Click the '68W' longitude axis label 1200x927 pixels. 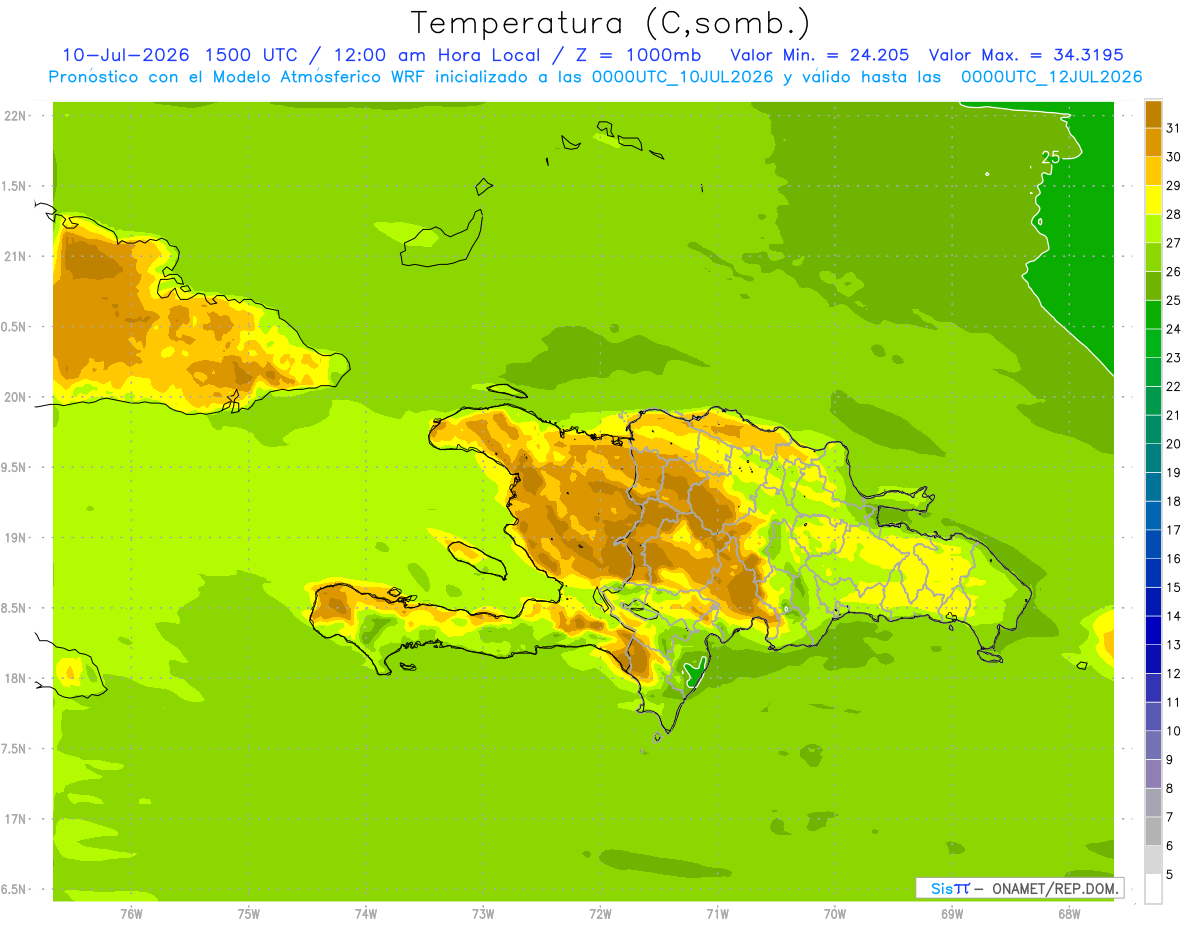[x=1069, y=914]
